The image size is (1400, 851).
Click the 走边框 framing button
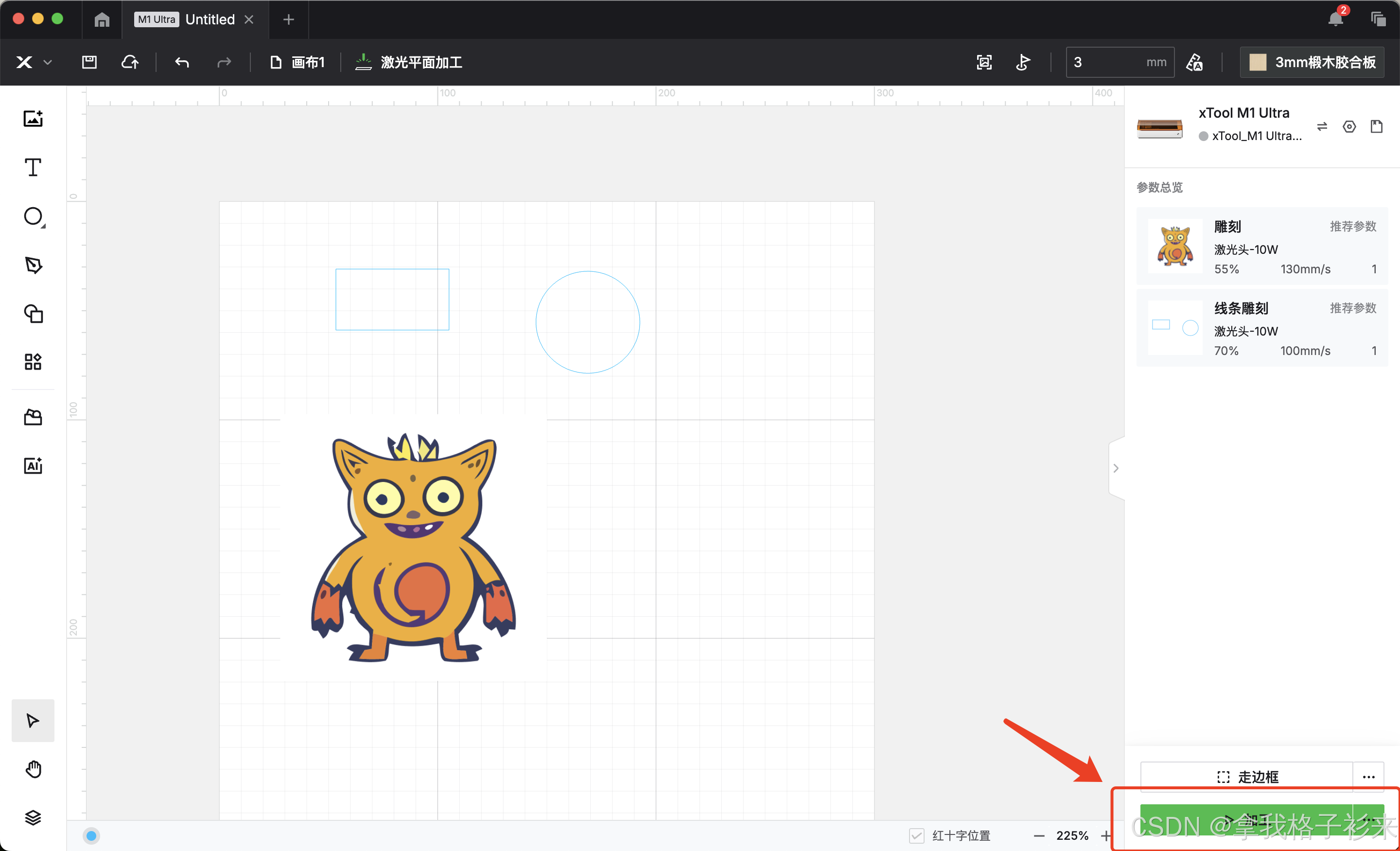click(1247, 777)
